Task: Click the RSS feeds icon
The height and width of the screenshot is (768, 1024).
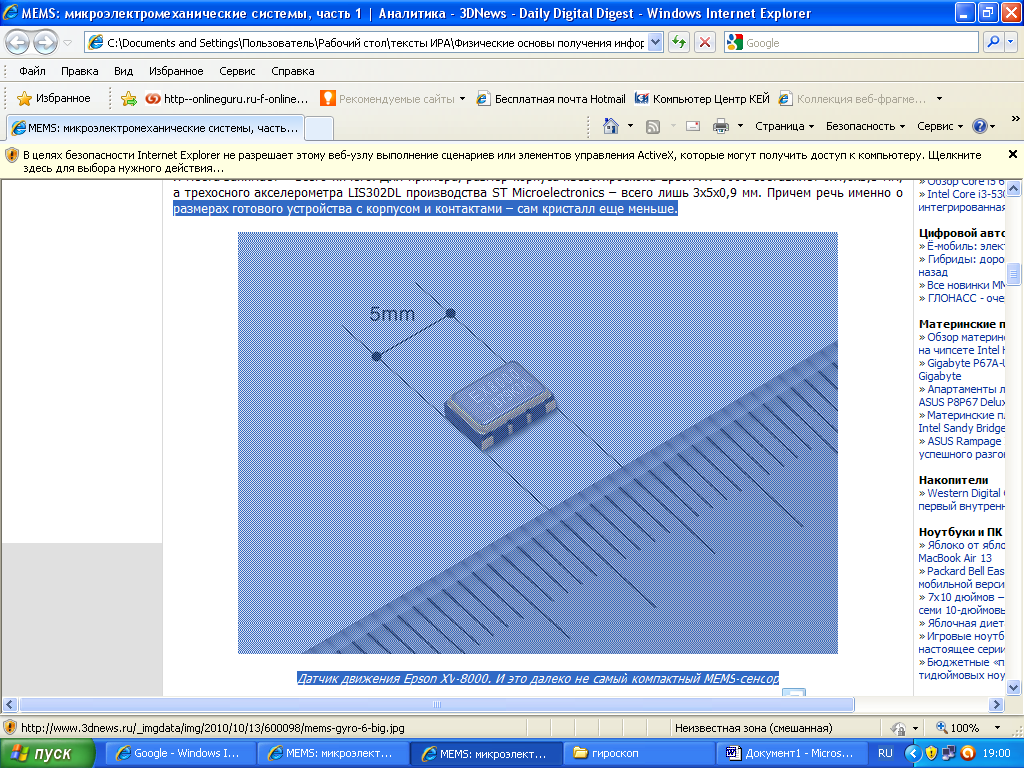Action: tap(652, 127)
